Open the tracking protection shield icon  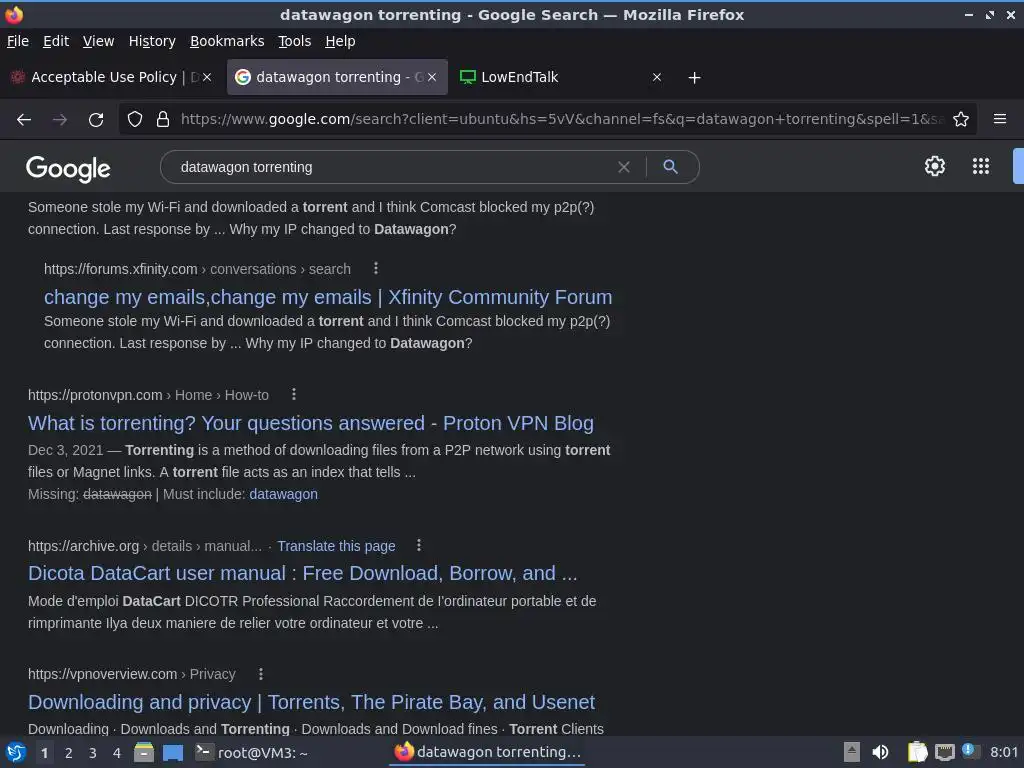coord(135,119)
